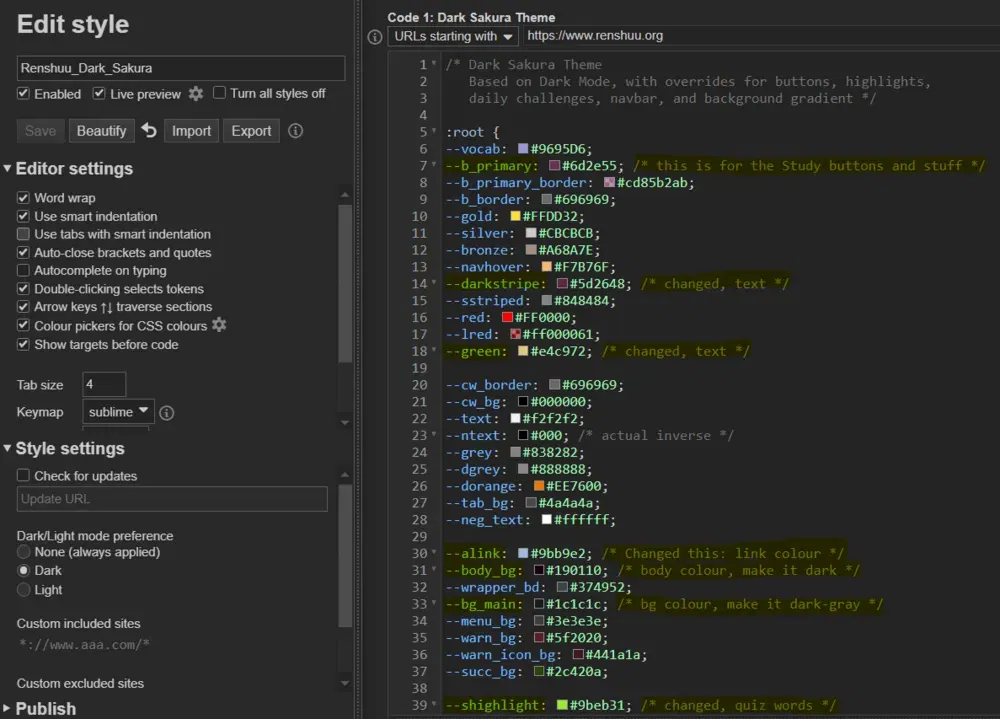The height and width of the screenshot is (719, 1000).
Task: Click info icon left of URLs dropdown
Action: [375, 36]
